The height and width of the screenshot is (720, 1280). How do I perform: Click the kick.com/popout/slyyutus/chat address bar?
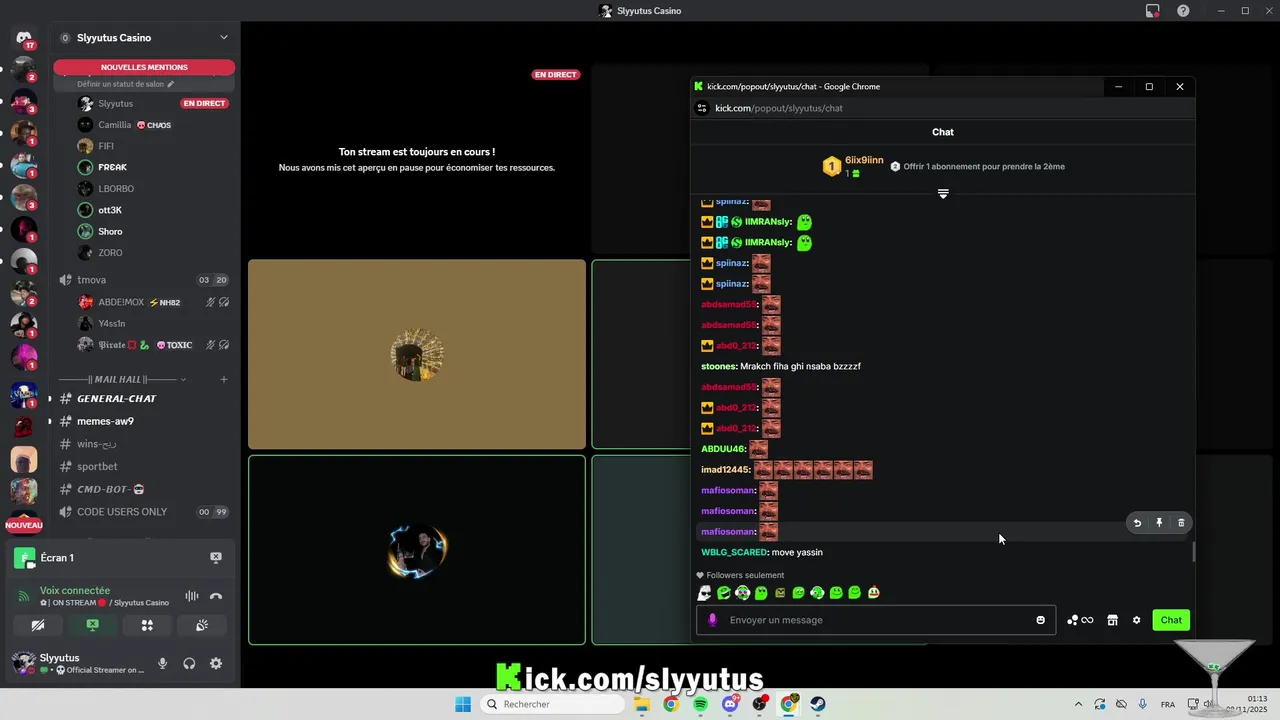tap(779, 108)
